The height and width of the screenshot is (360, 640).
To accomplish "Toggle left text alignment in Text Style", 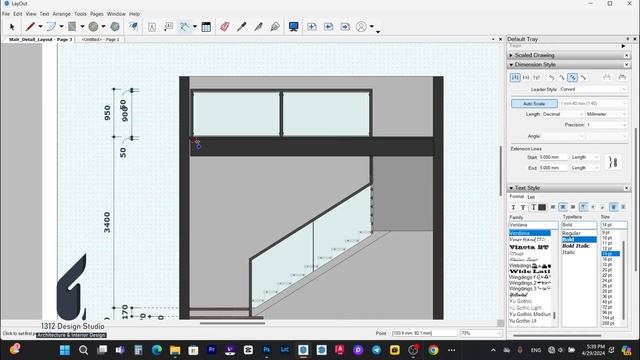I will click(553, 207).
